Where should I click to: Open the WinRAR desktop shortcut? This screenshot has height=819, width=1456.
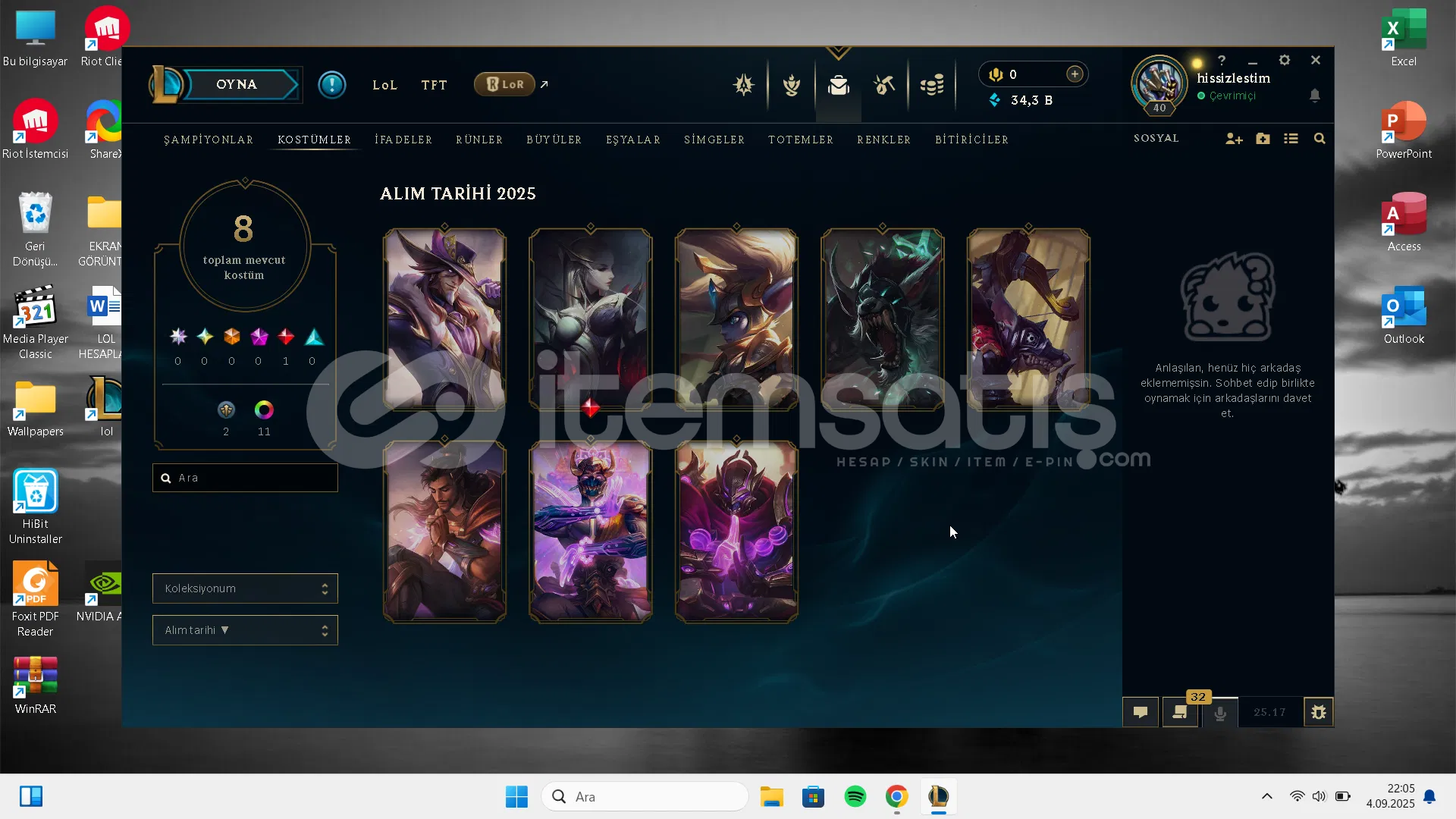(35, 685)
